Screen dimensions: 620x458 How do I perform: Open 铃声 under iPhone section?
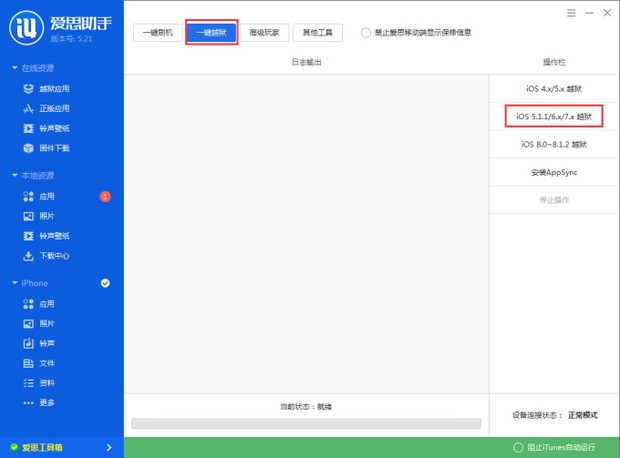coord(39,343)
